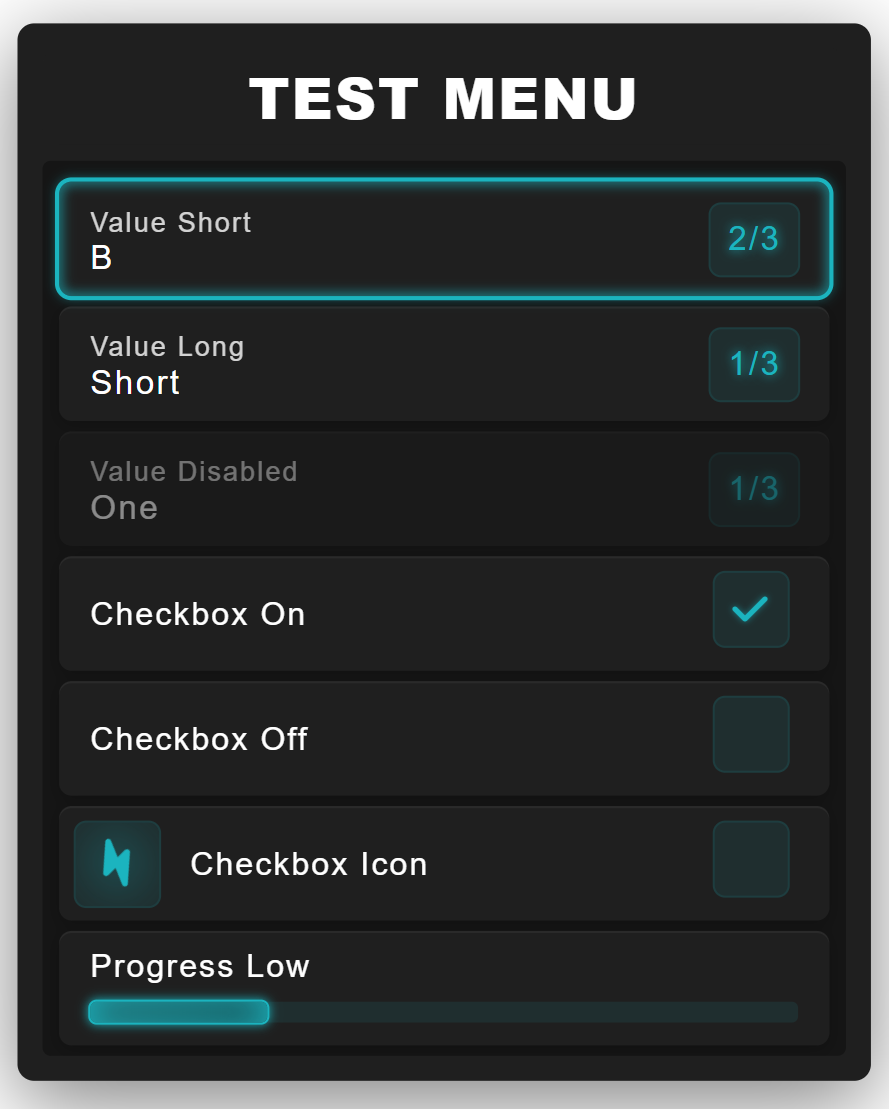889x1109 pixels.
Task: Click the Value Disabled label
Action: tap(194, 472)
